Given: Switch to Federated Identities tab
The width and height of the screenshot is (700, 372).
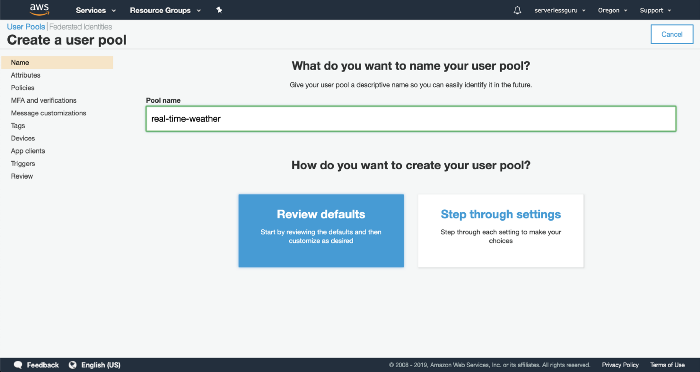Looking at the screenshot, I should click(80, 27).
